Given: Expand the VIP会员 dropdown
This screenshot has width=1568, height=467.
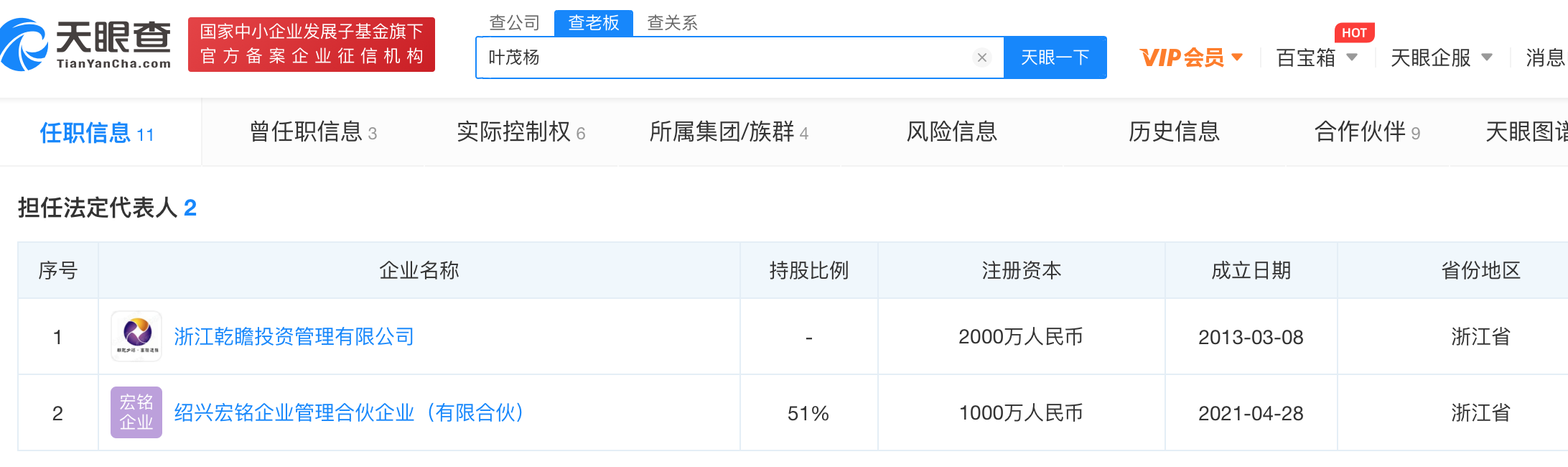Looking at the screenshot, I should point(1190,57).
